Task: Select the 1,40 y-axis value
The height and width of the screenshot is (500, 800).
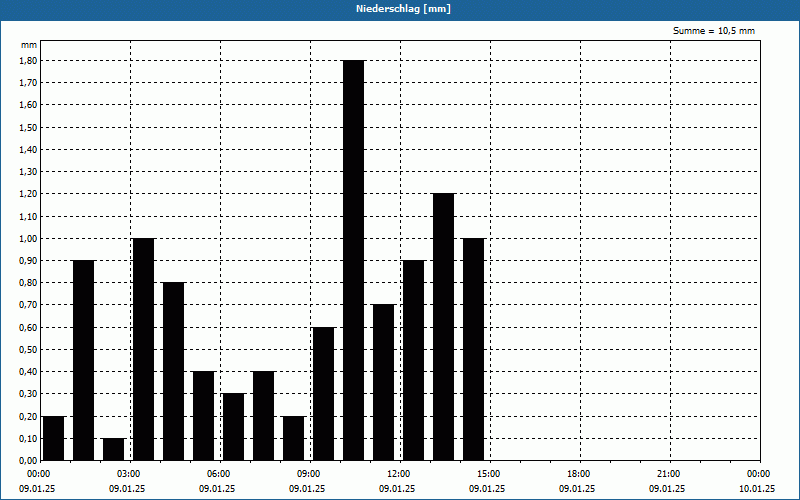Action: [28, 149]
